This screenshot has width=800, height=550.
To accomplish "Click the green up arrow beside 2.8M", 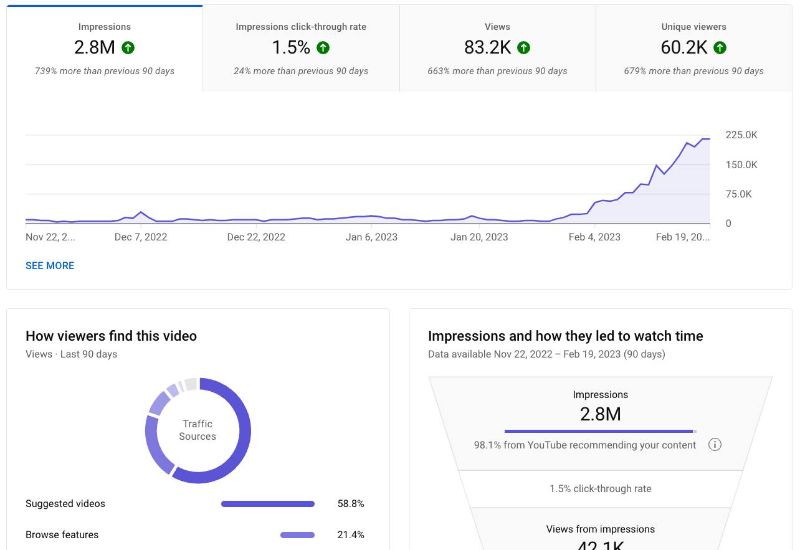I will [128, 48].
